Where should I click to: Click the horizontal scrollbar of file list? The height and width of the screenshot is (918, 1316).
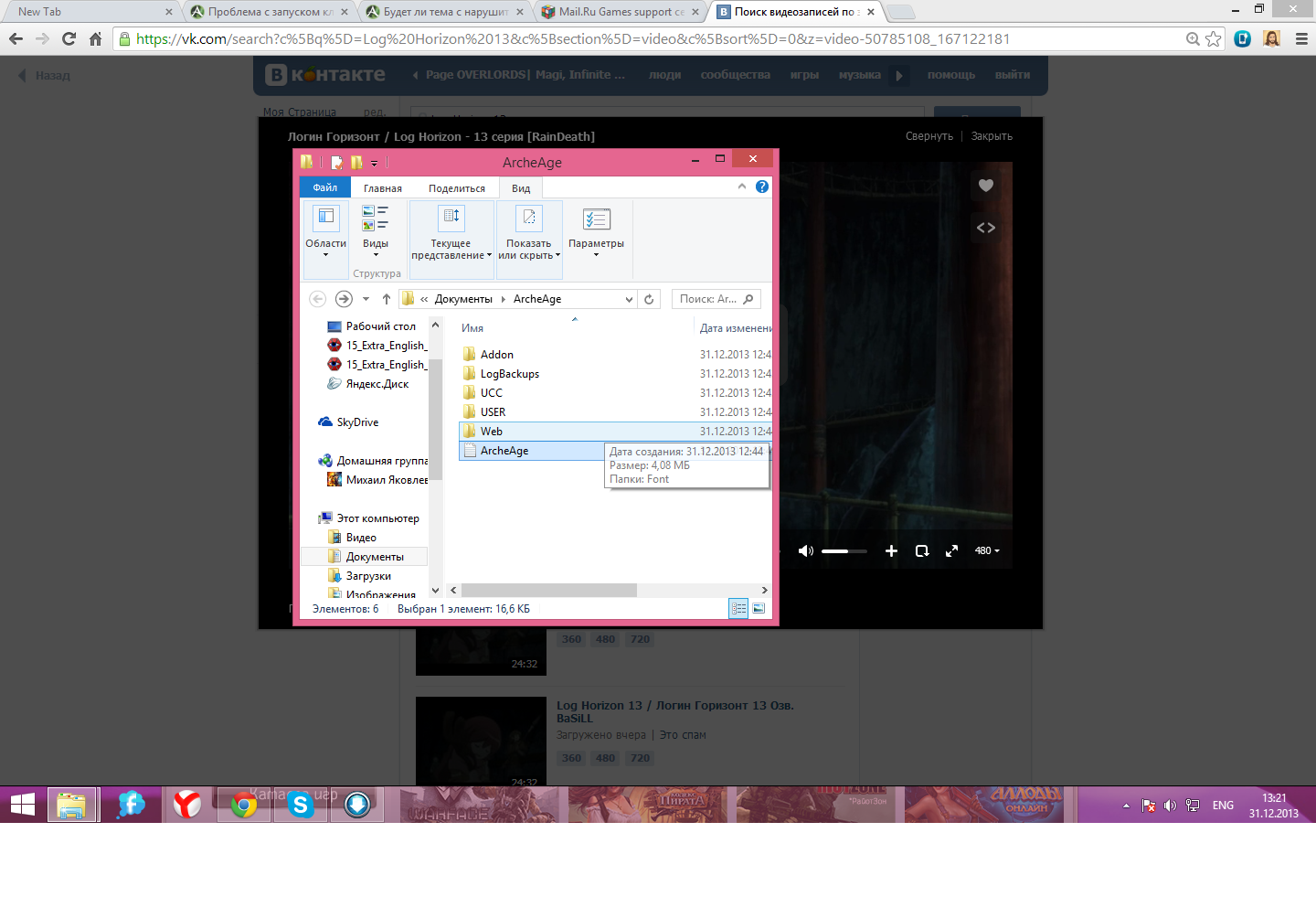[x=548, y=591]
